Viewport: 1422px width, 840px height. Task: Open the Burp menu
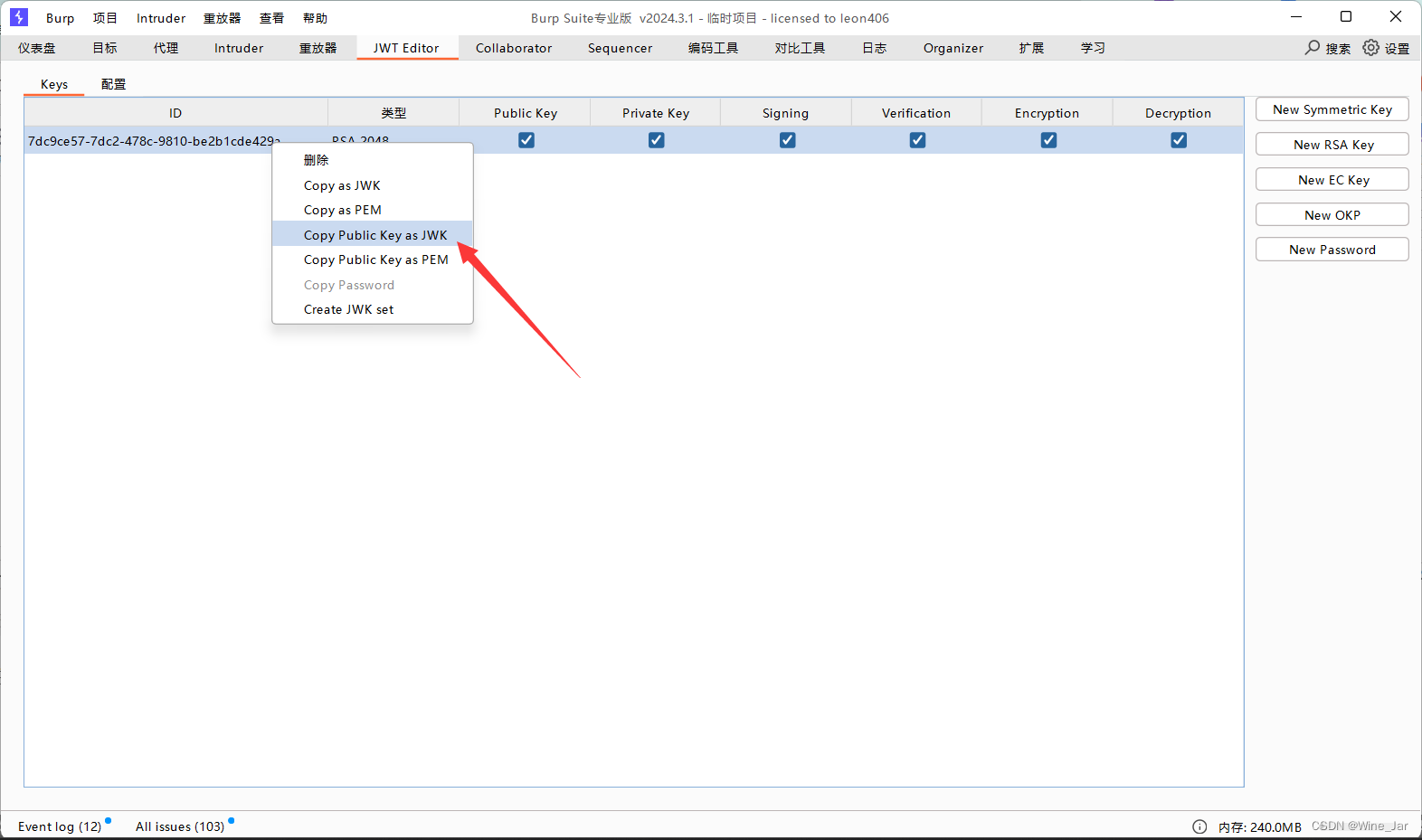(x=61, y=18)
